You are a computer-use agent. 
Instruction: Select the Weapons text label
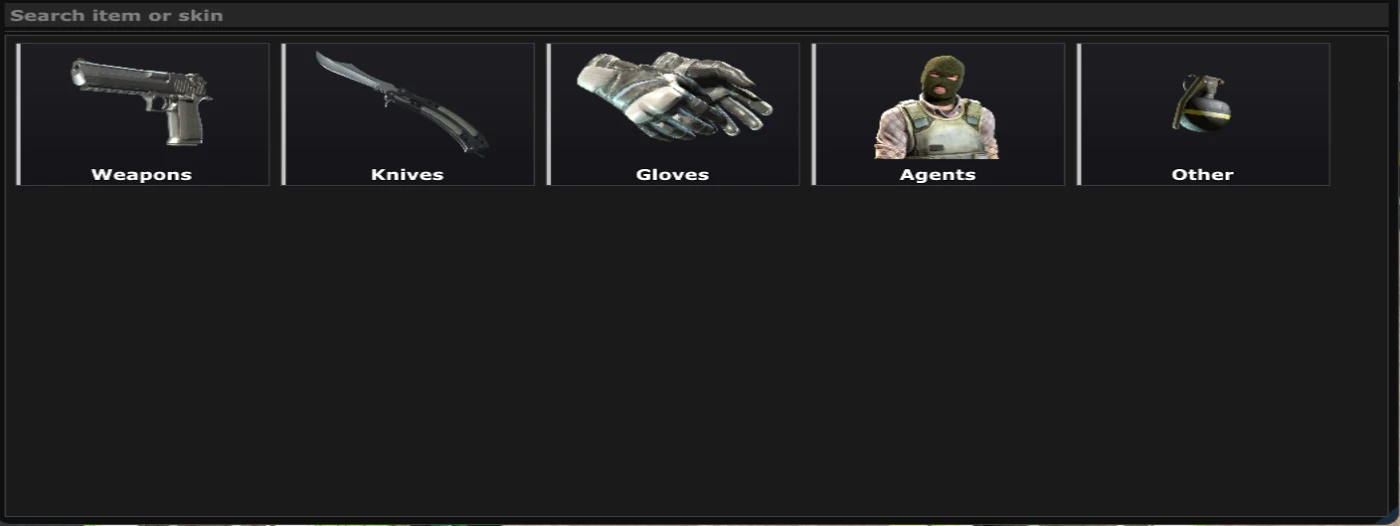[141, 174]
